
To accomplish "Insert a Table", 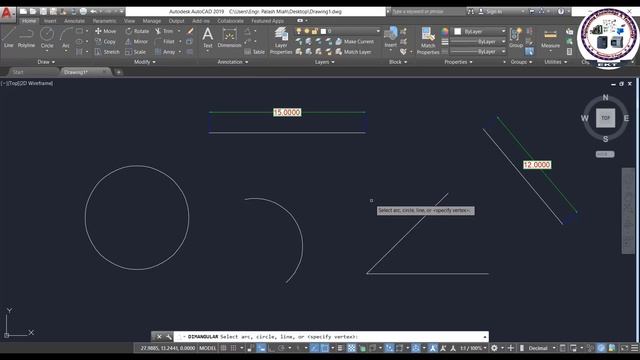I will click(x=255, y=52).
